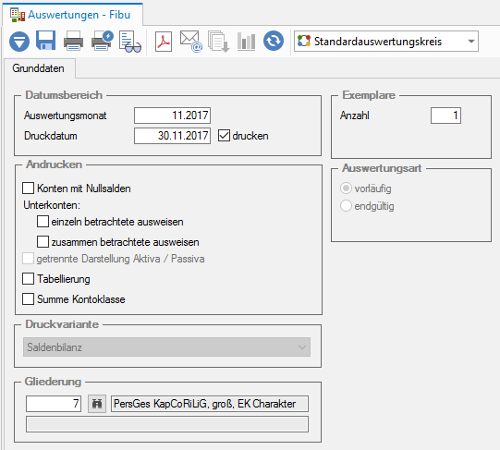
Task: Click the Anzahl label
Action: click(x=355, y=116)
